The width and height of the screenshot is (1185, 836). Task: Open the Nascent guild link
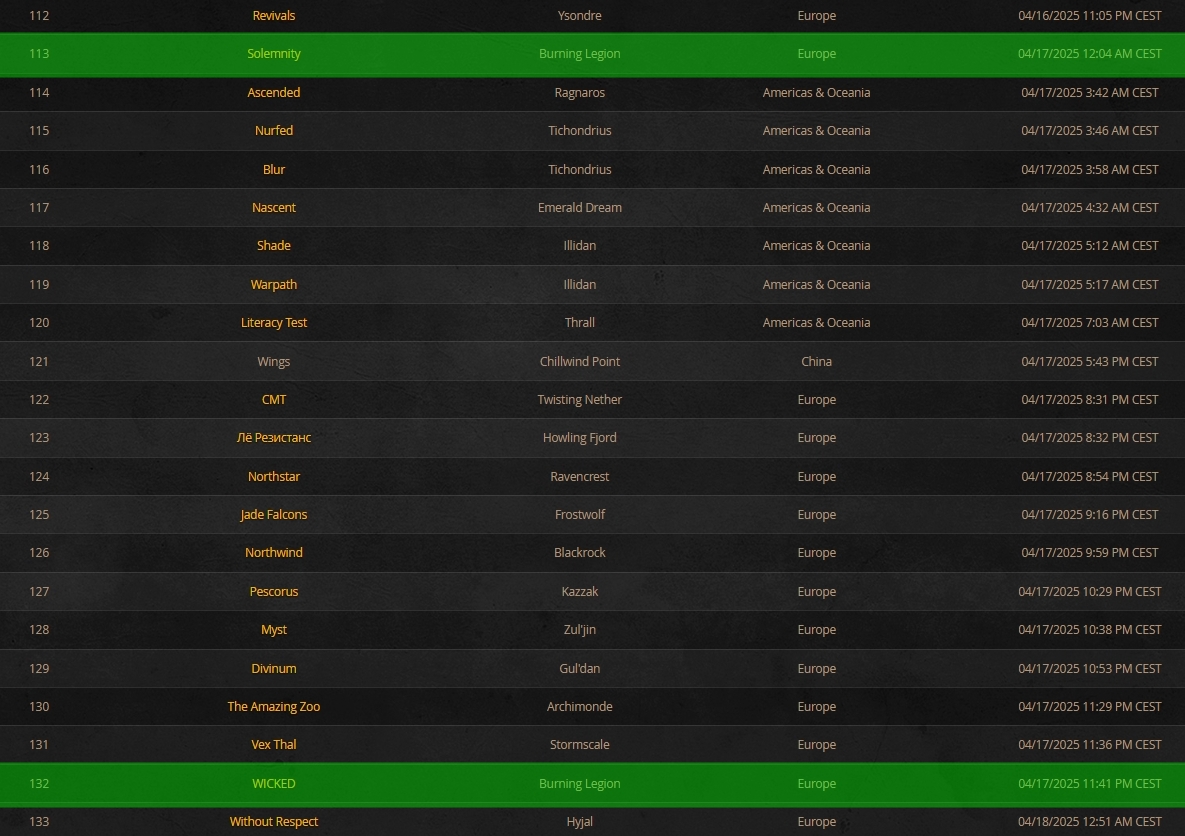(x=274, y=208)
